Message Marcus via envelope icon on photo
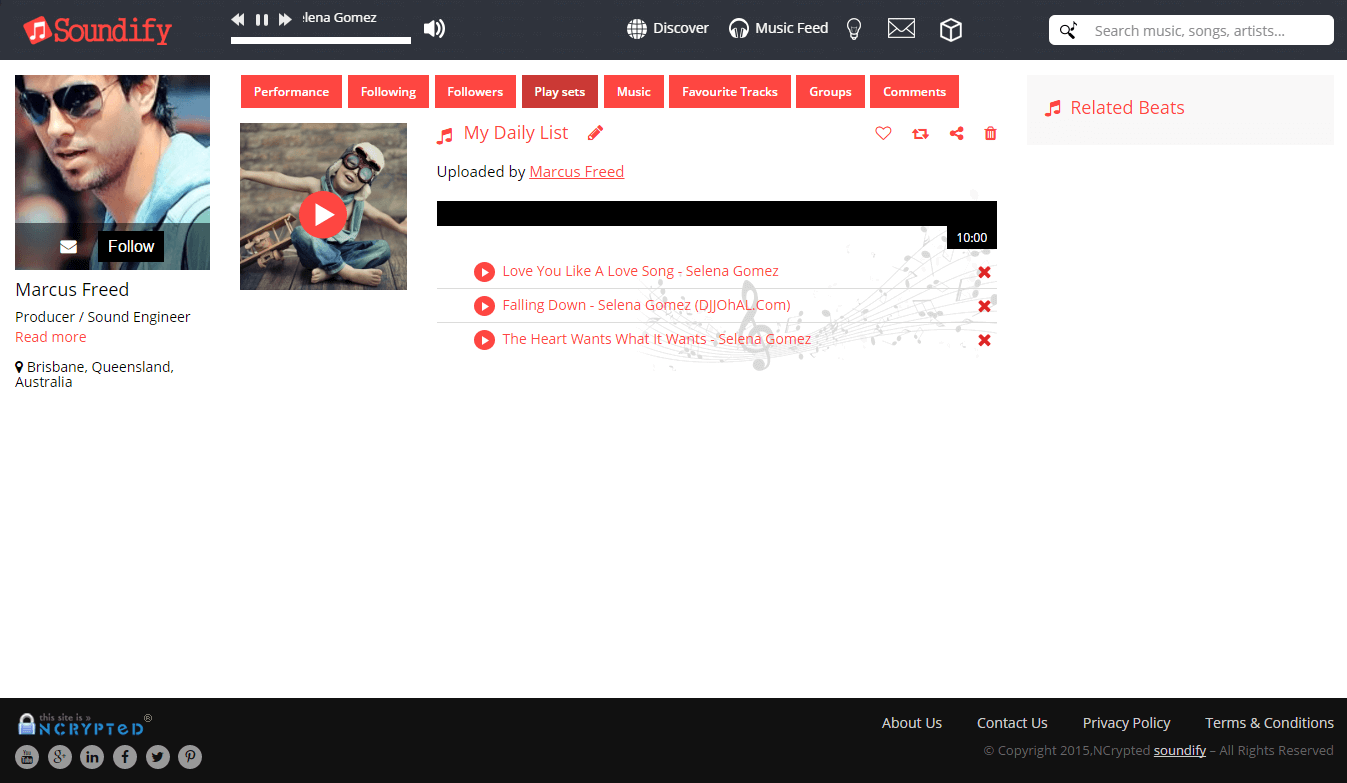 coord(68,247)
